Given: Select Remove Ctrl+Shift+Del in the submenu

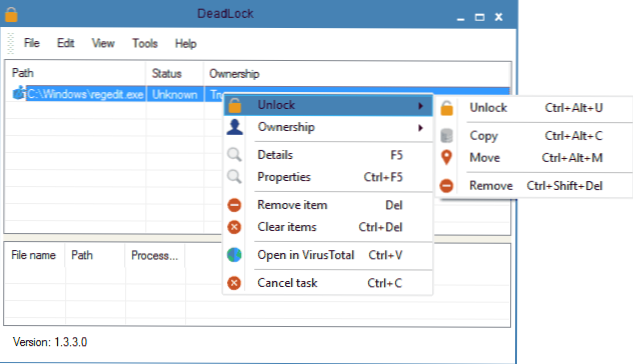Looking at the screenshot, I should click(534, 186).
